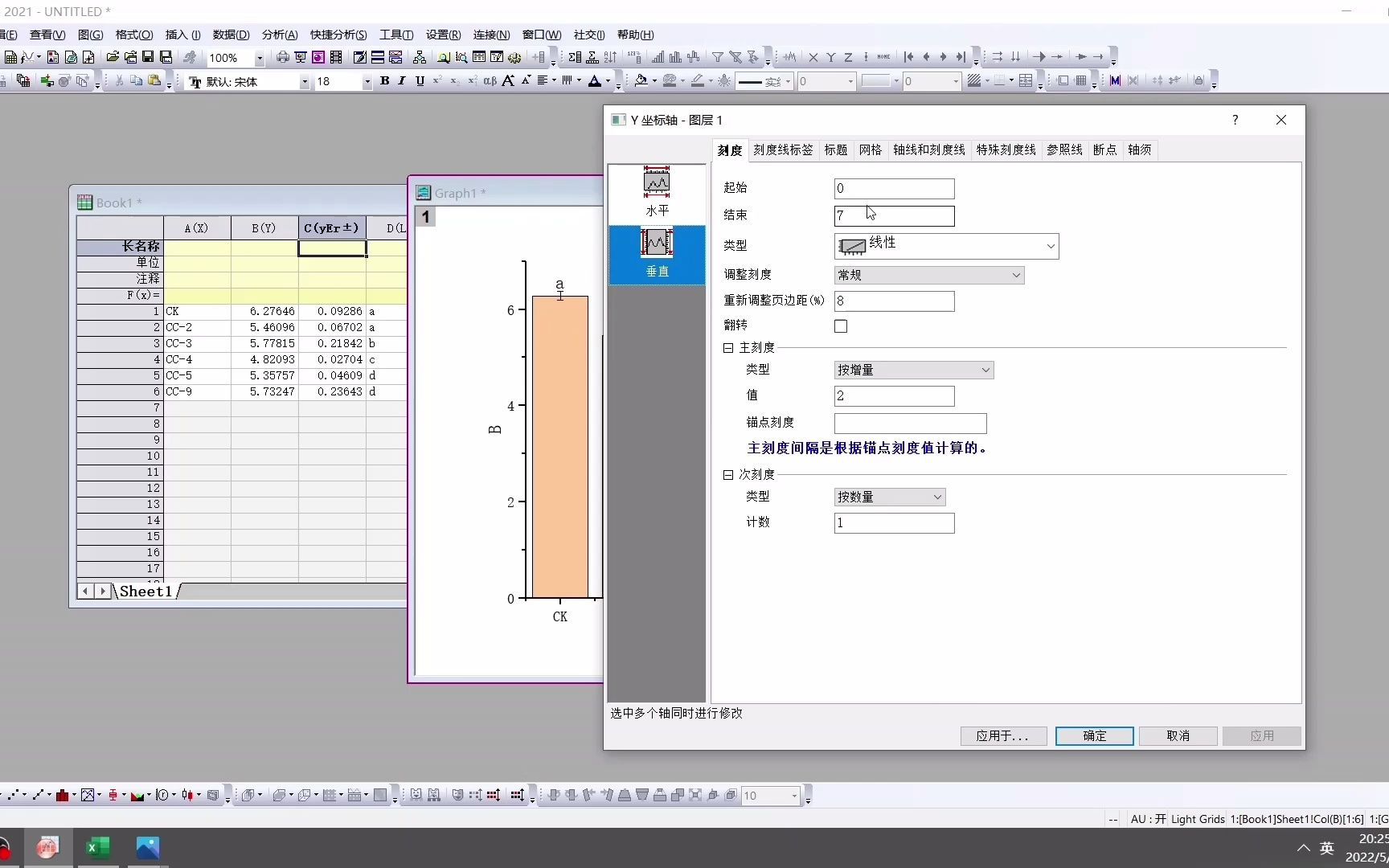Open major tick type (按增量) dropdown

[x=914, y=370]
